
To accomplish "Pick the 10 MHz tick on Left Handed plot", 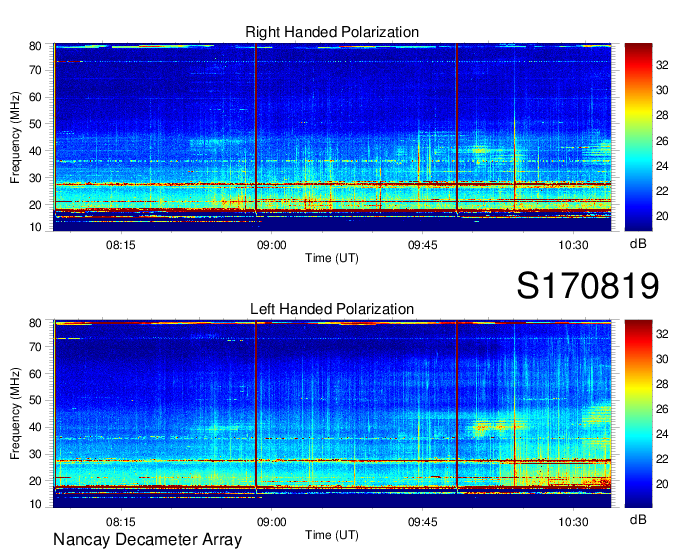I will [35, 504].
